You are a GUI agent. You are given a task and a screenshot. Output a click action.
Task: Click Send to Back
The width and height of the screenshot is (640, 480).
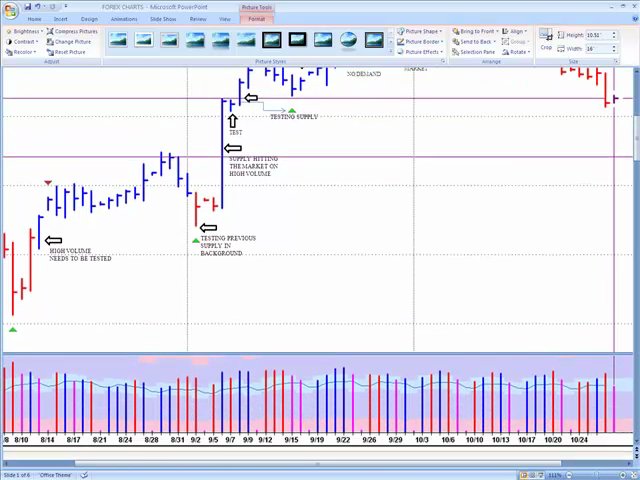[474, 42]
